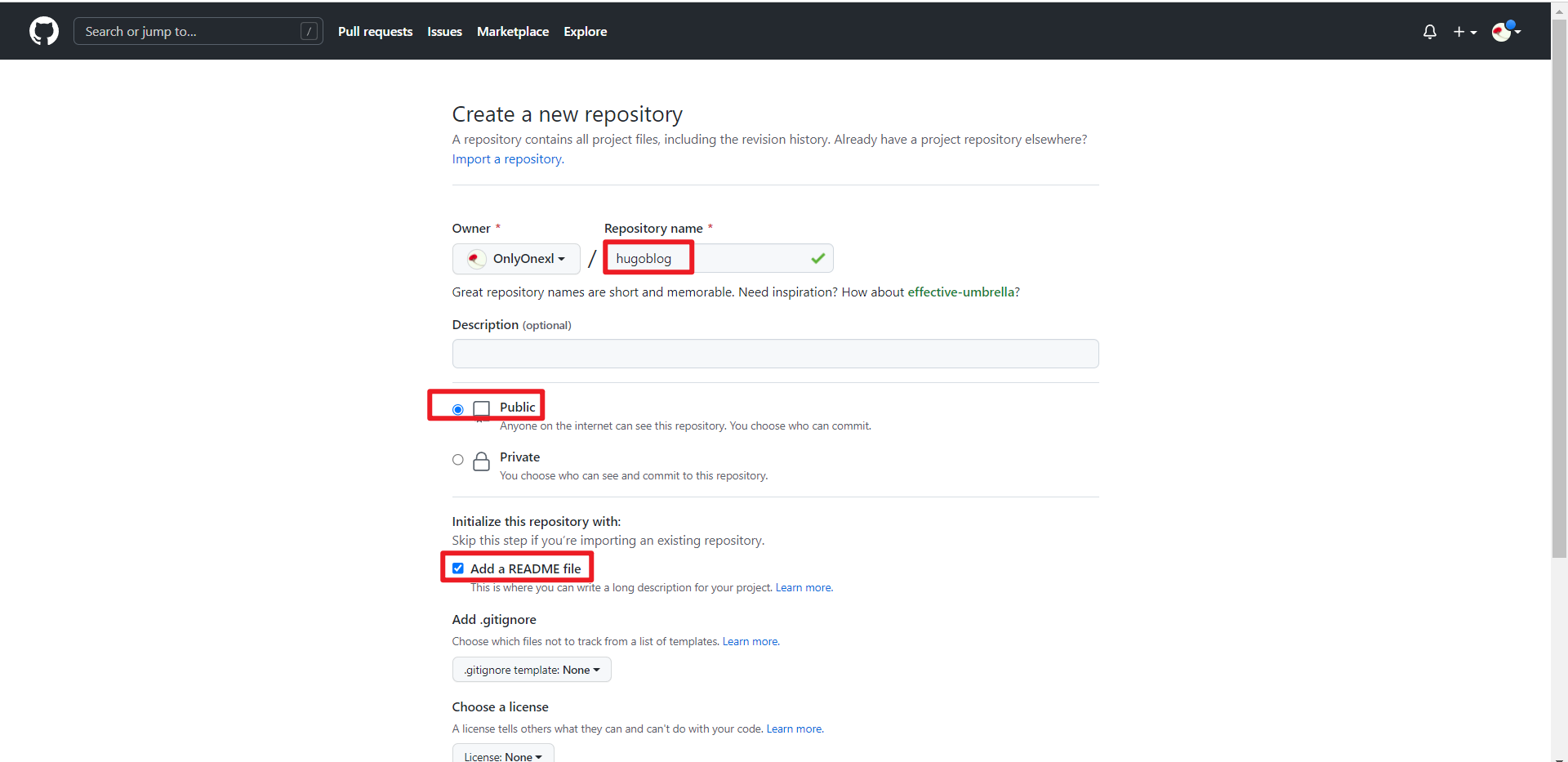This screenshot has width=1568, height=762.
Task: Open the plus create-new menu
Action: 1464,32
